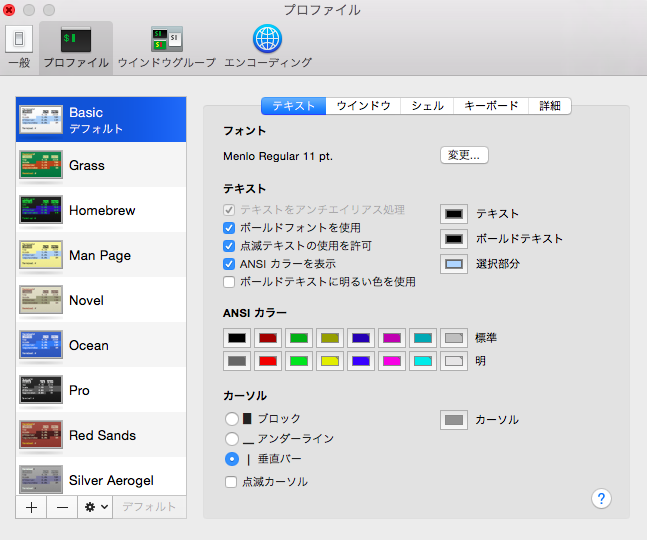Disable 点滅テキストの使用を許可 checkbox
Viewport: 647px width, 540px height.
click(229, 246)
